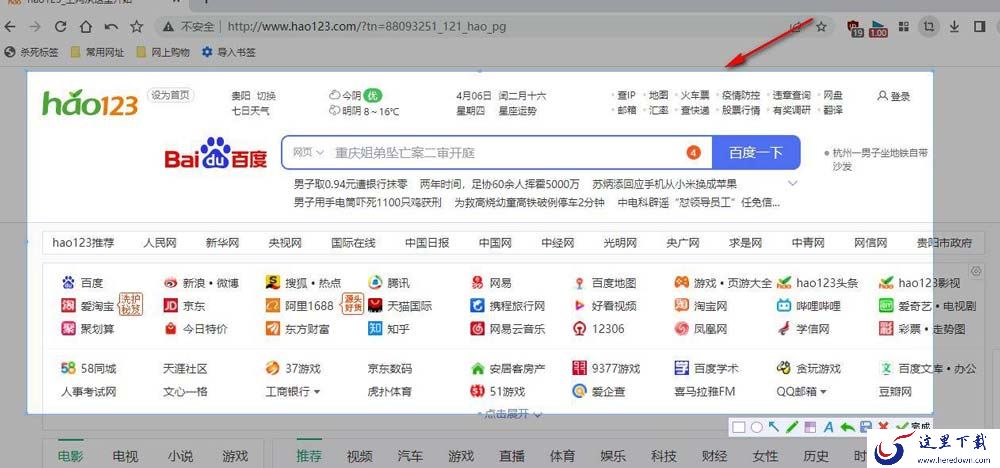Switch to 体育 tab
The image size is (1000, 468).
[562, 456]
